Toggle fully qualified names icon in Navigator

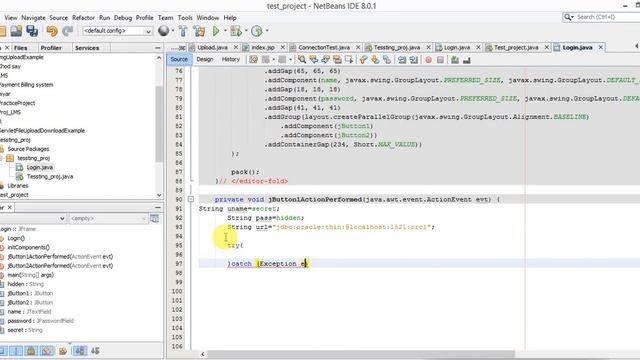click(63, 351)
